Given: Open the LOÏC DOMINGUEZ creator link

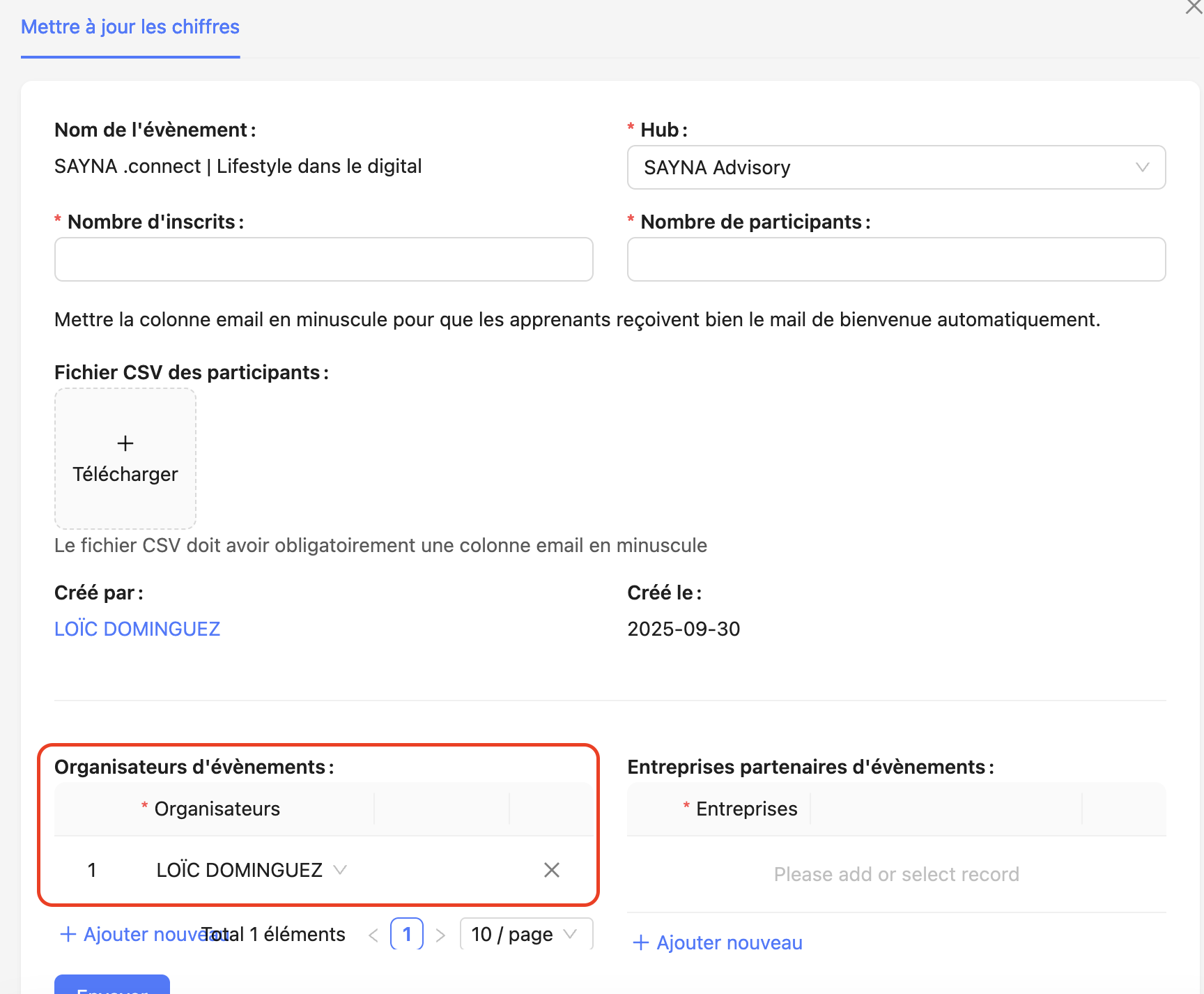Looking at the screenshot, I should click(137, 629).
